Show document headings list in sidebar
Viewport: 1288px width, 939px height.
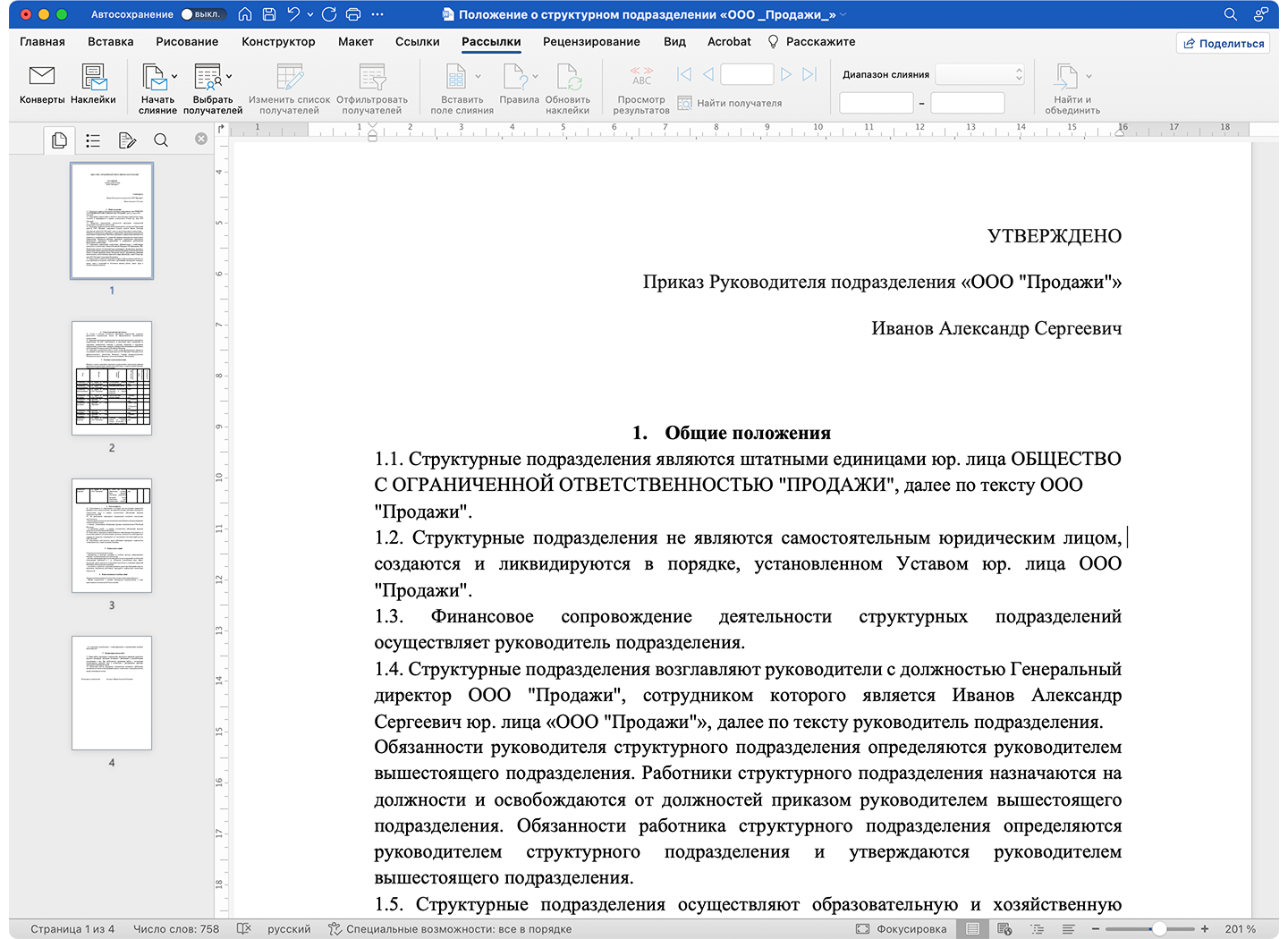tap(93, 140)
